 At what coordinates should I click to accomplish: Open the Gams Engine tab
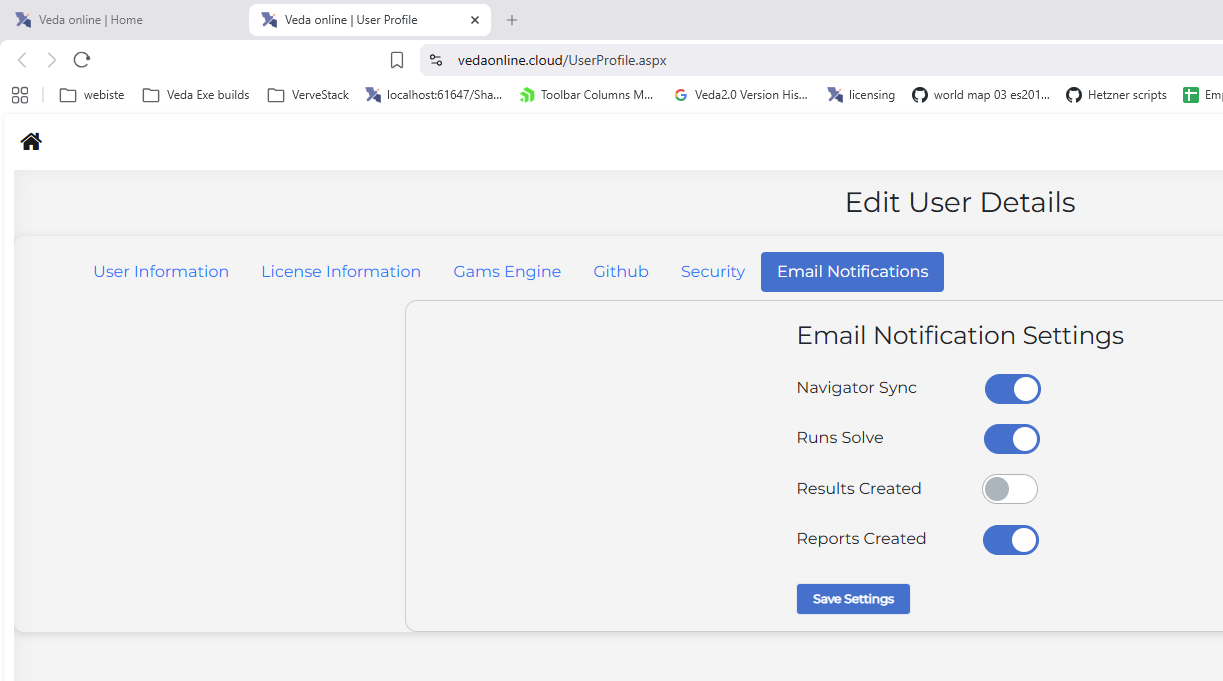coord(507,272)
